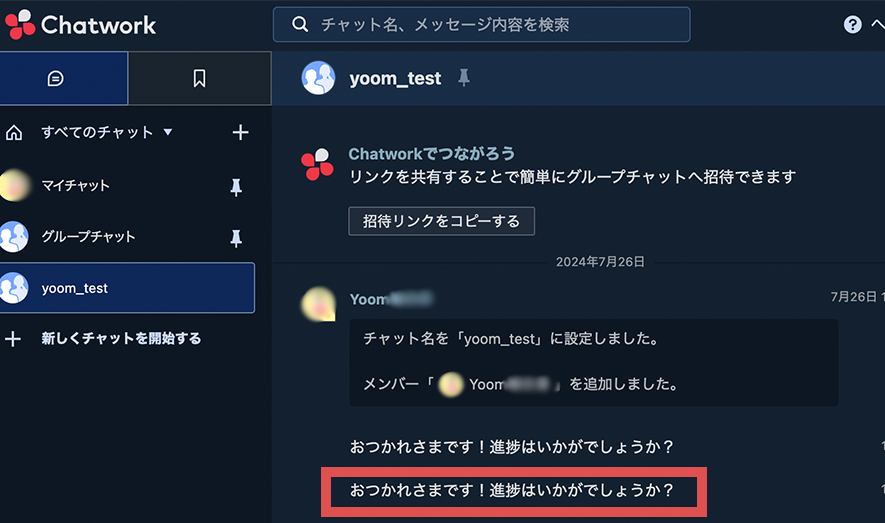Click the home icon in sidebar
The width and height of the screenshot is (885, 523).
pyautogui.click(x=14, y=133)
